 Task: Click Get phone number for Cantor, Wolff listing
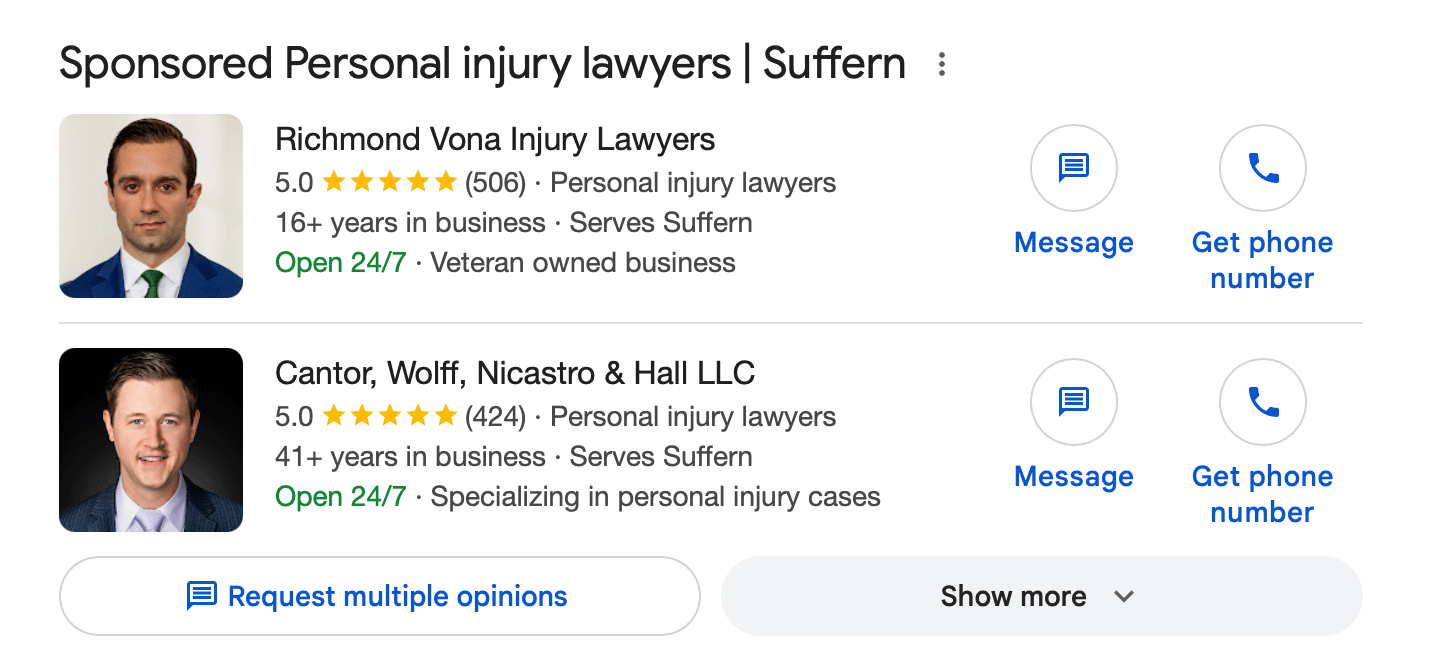click(1261, 493)
